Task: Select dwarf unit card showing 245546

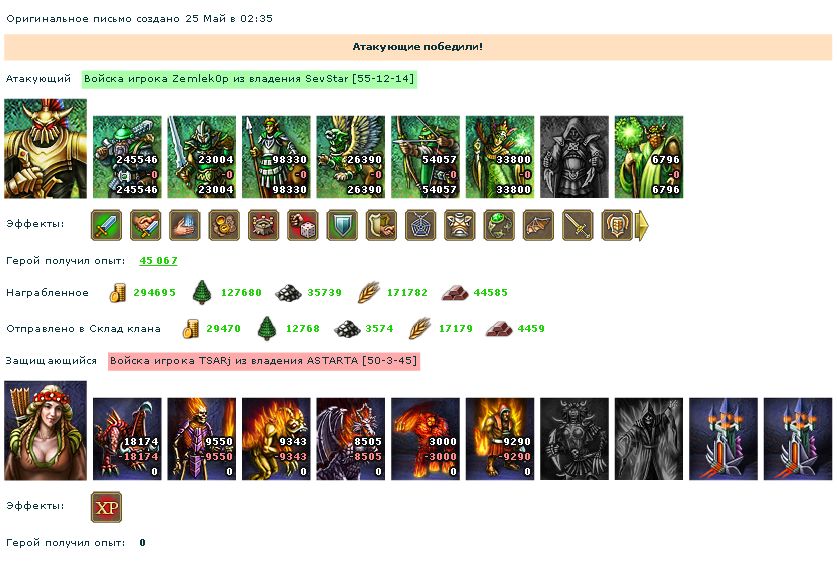Action: click(127, 157)
